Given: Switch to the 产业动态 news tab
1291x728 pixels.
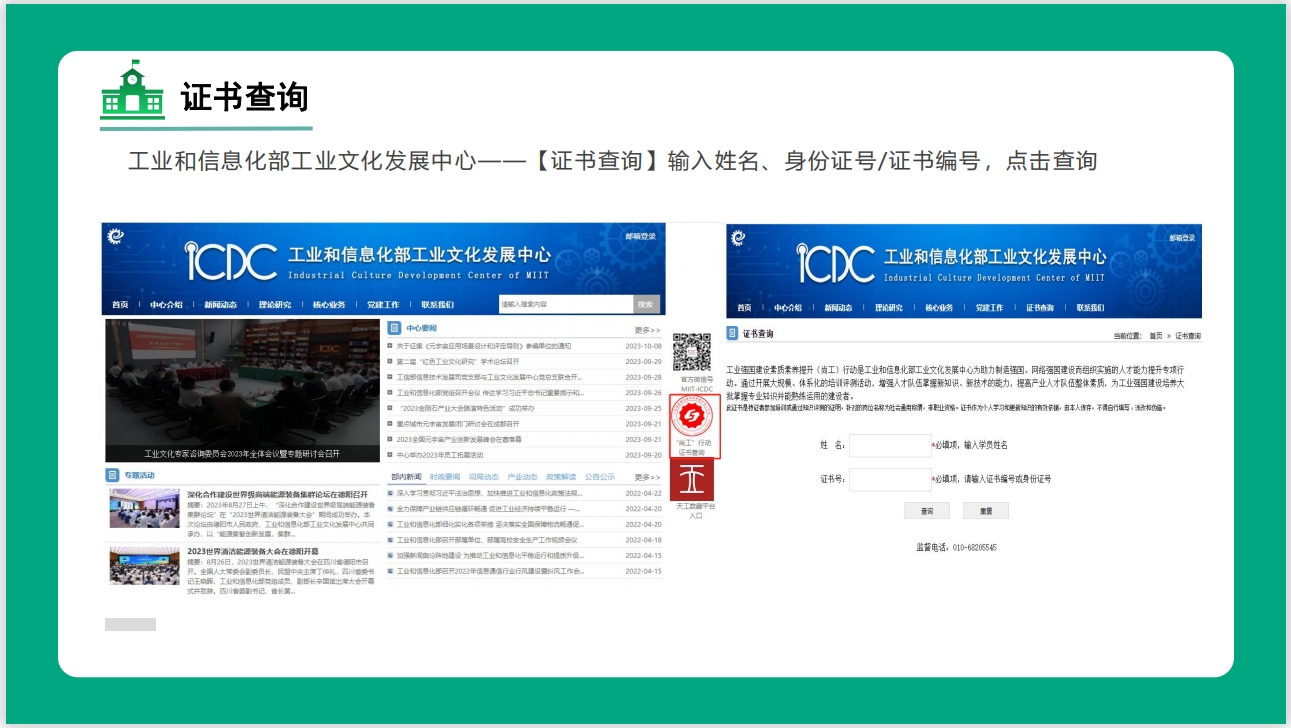Looking at the screenshot, I should pos(522,477).
